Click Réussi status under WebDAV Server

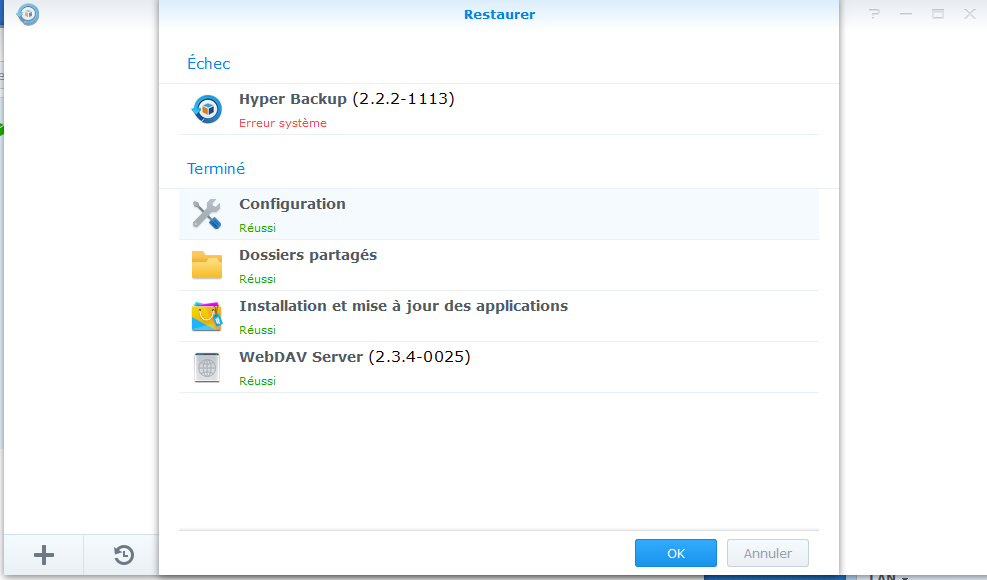257,381
